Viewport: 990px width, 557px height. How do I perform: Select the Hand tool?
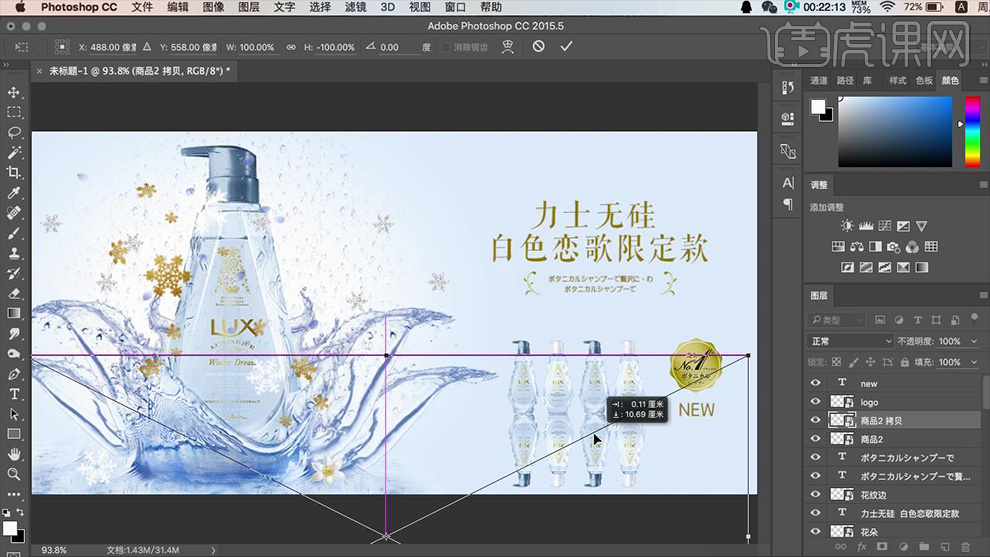[13, 454]
